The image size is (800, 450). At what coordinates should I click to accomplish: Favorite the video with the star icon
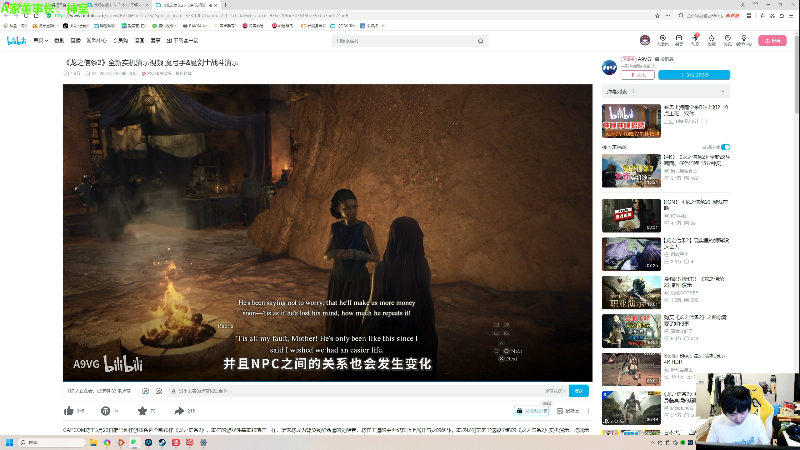point(142,411)
